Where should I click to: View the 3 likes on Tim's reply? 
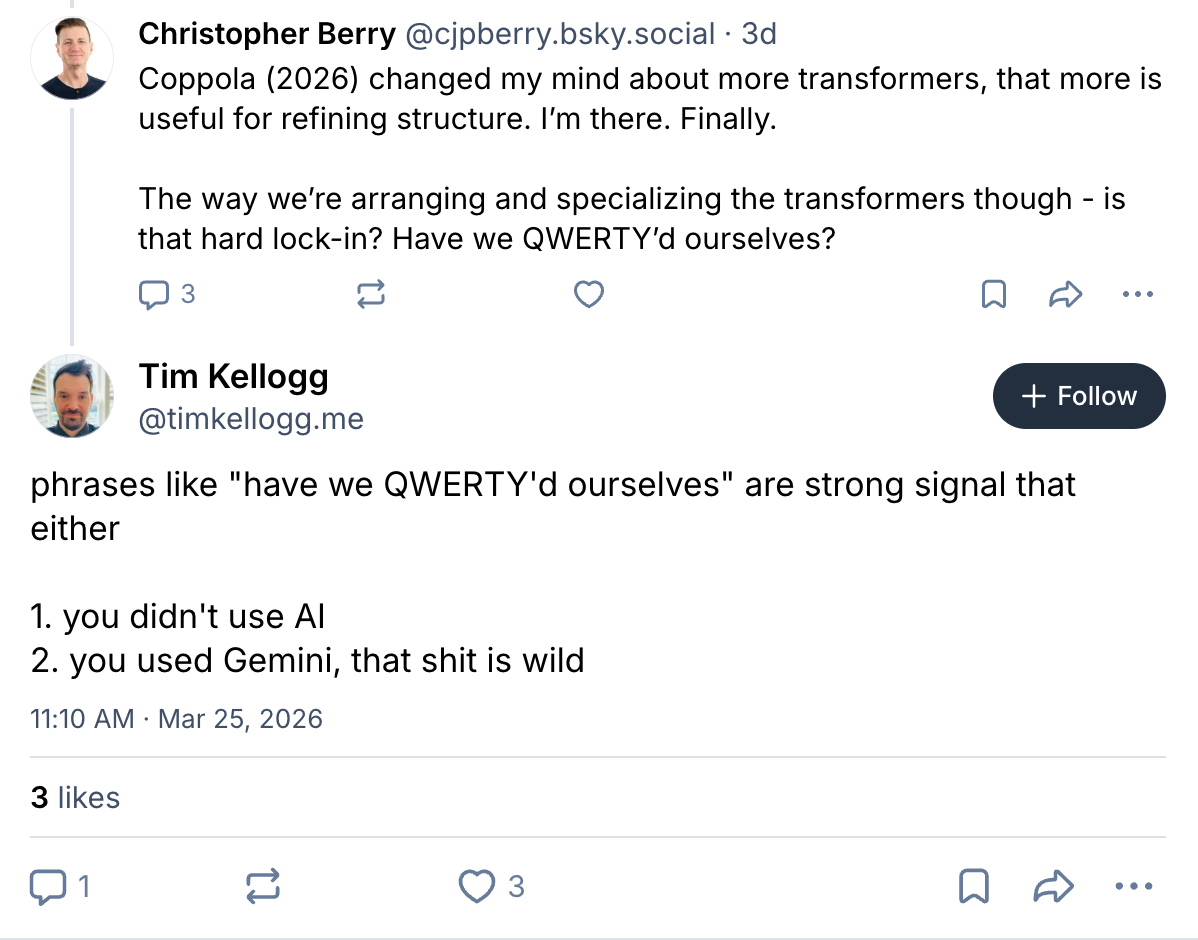pos(76,797)
